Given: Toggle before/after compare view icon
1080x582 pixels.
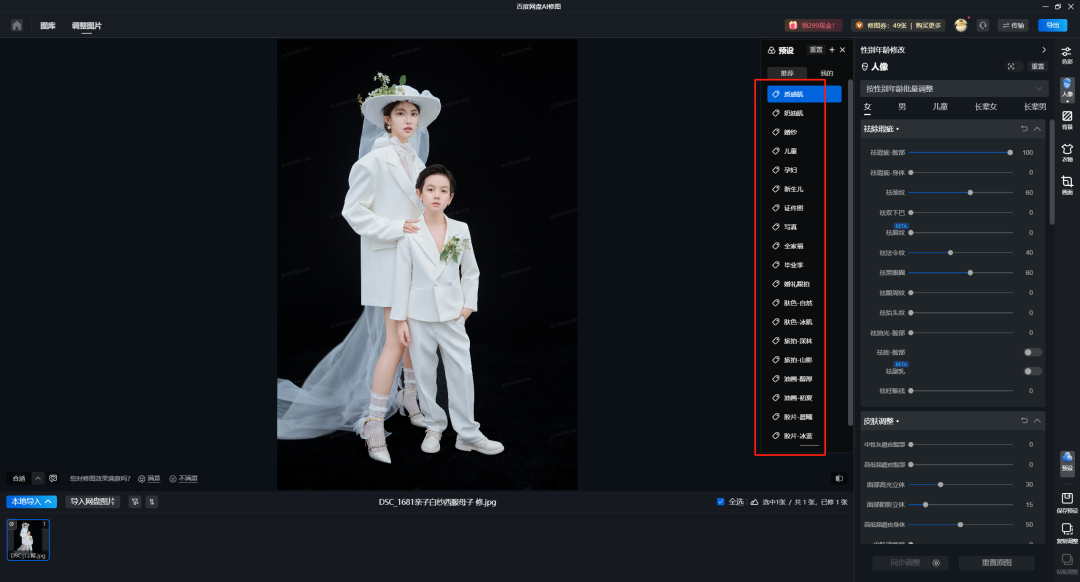Looking at the screenshot, I should click(839, 478).
